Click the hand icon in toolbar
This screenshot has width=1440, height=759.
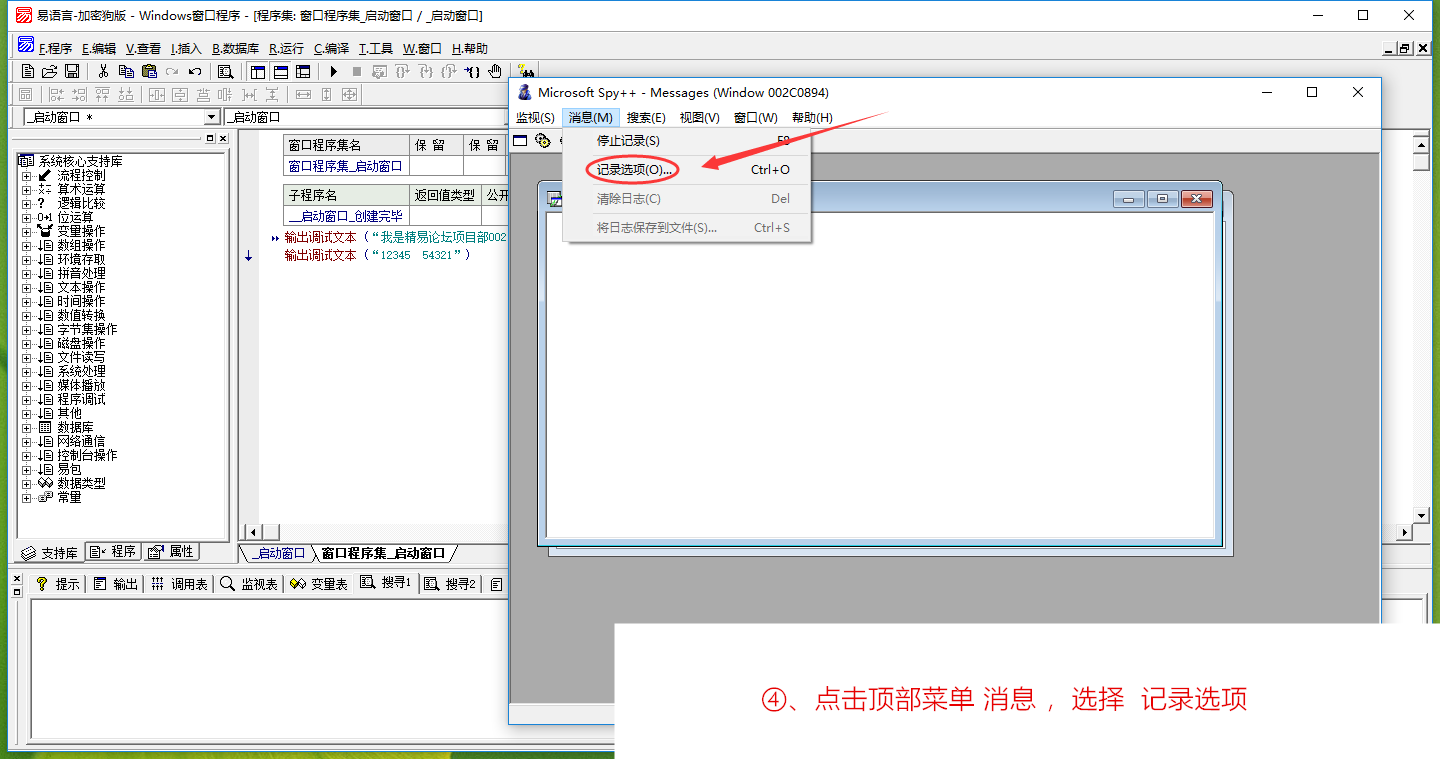[x=494, y=71]
